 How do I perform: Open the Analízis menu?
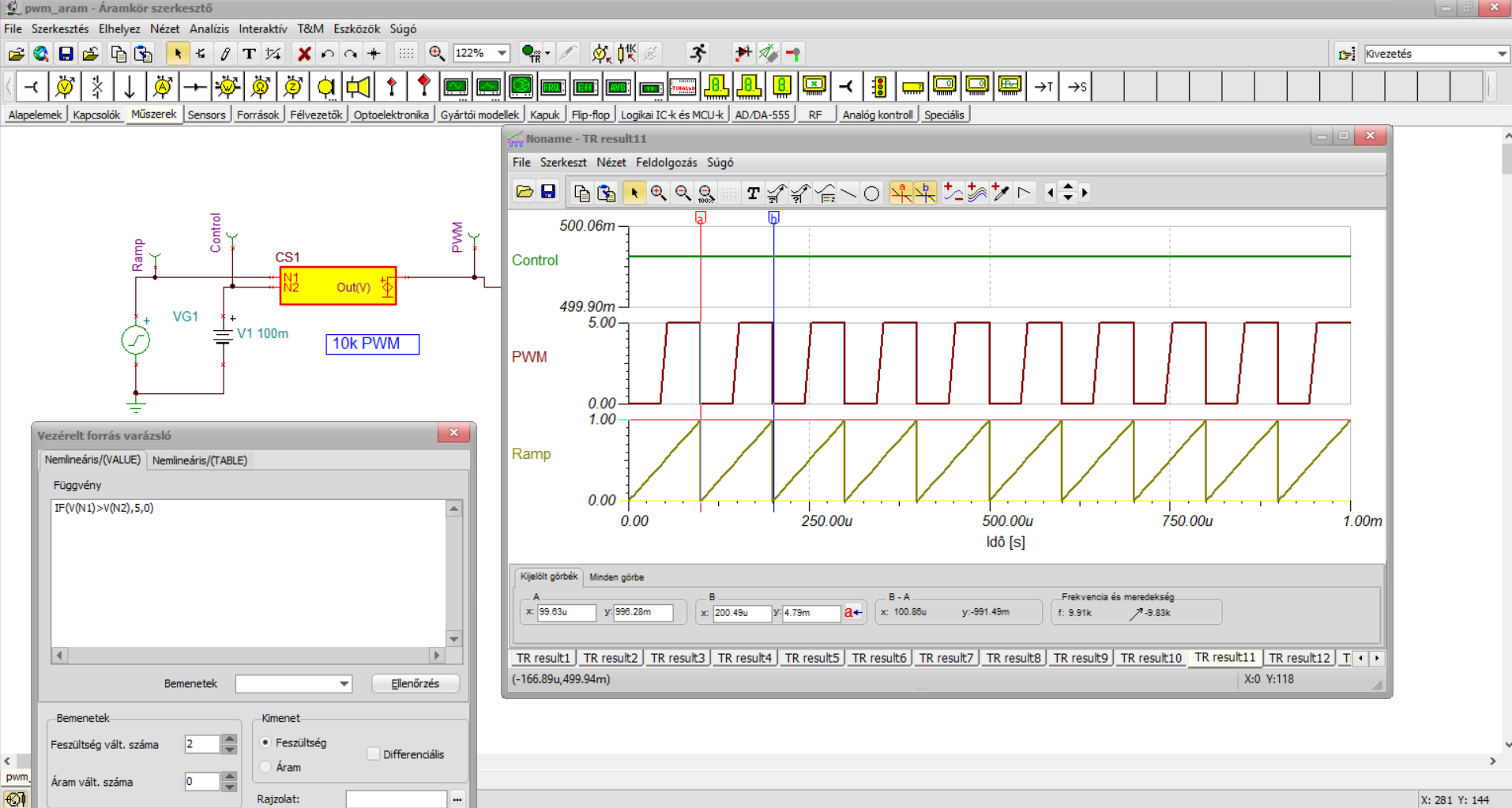pyautogui.click(x=209, y=28)
